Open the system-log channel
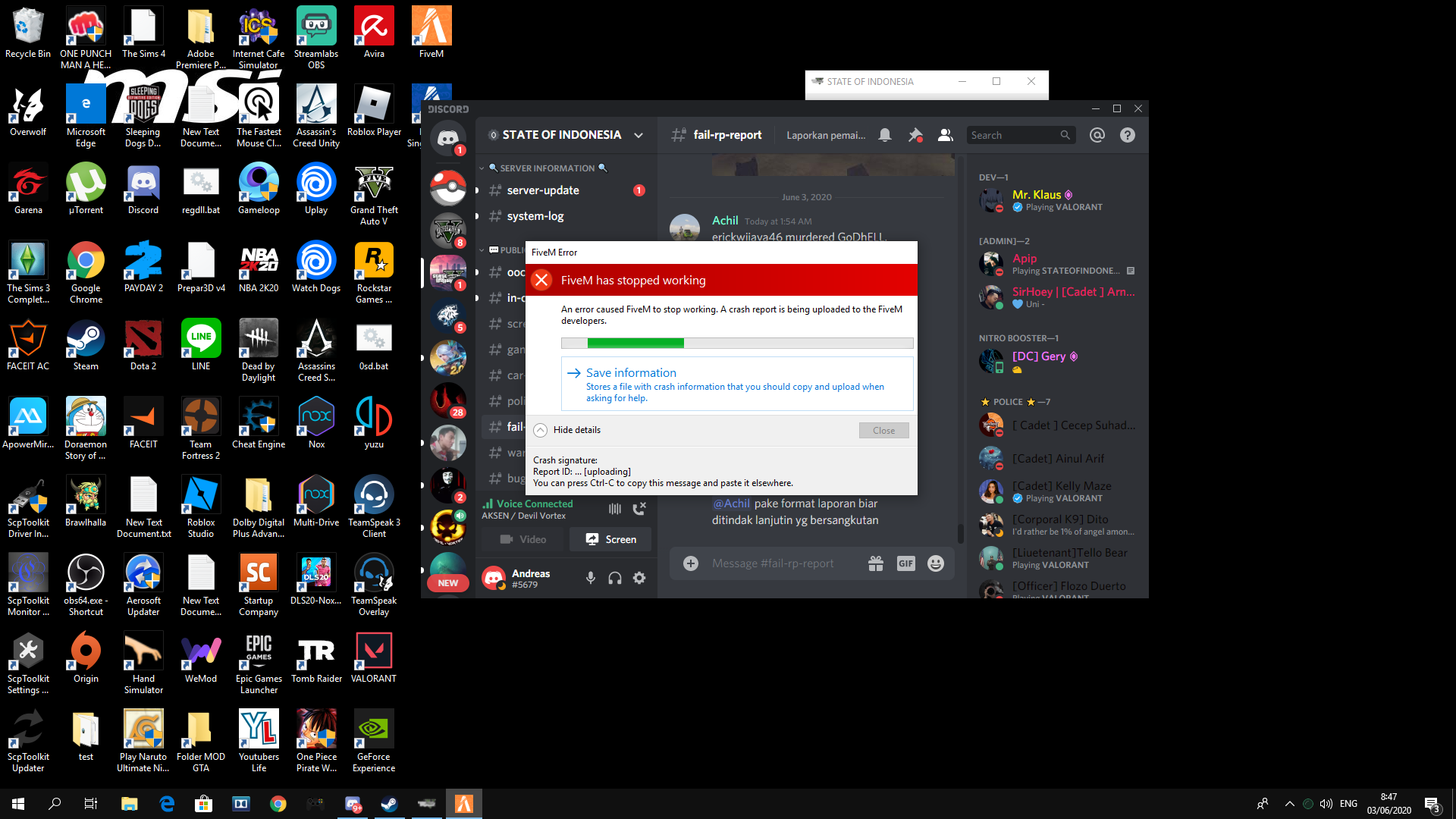Viewport: 1456px width, 819px height. pos(535,216)
